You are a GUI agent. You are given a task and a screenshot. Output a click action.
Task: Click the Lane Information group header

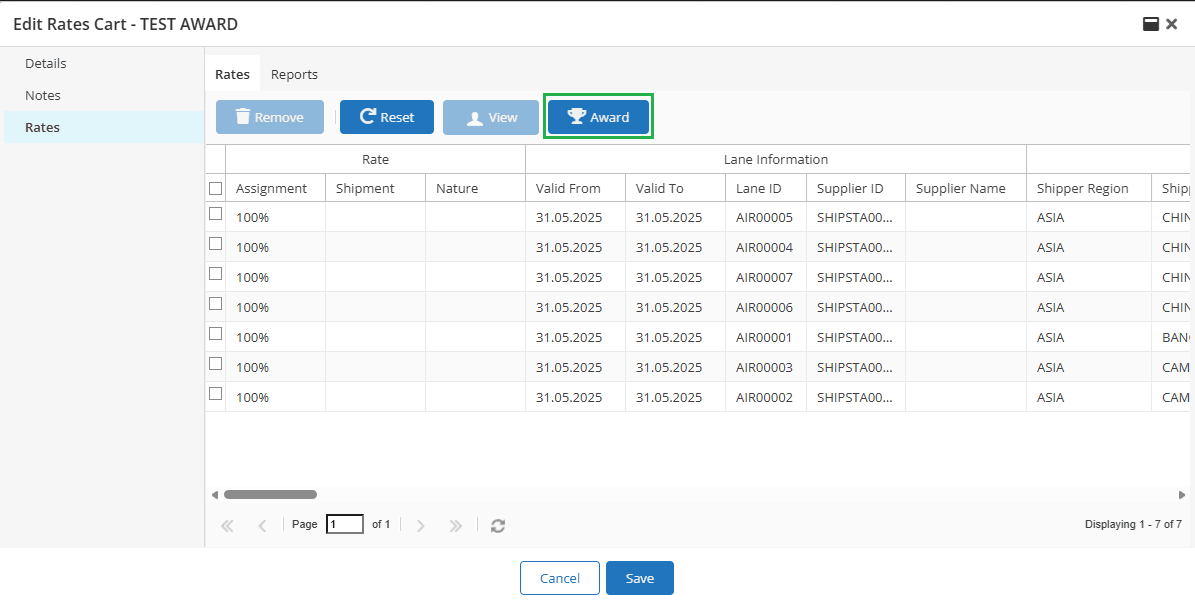(x=776, y=159)
